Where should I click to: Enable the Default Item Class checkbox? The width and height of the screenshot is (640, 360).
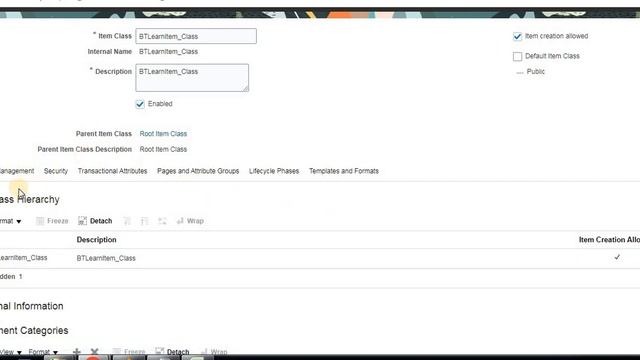point(517,56)
